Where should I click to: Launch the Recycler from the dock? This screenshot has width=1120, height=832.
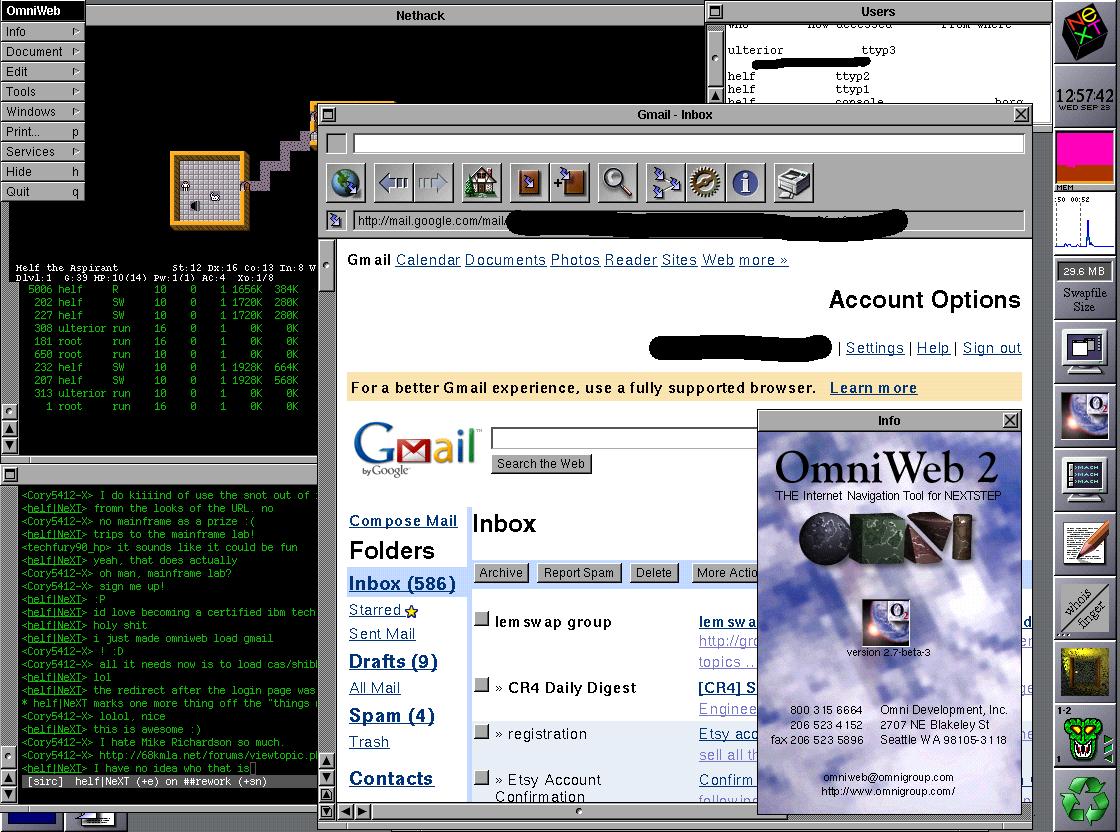(1086, 798)
